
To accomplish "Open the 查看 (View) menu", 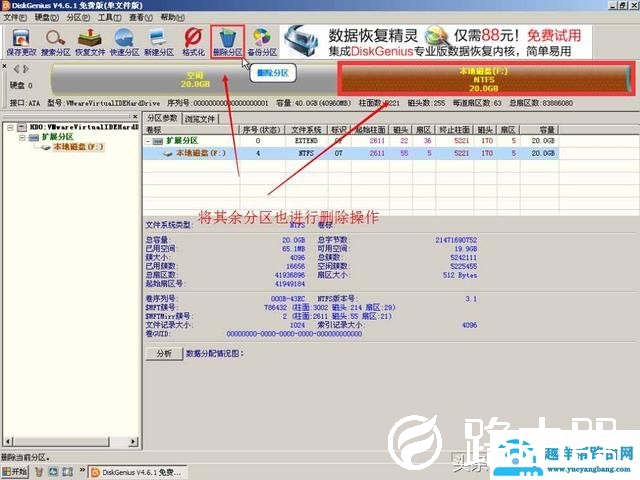I will pos(141,18).
